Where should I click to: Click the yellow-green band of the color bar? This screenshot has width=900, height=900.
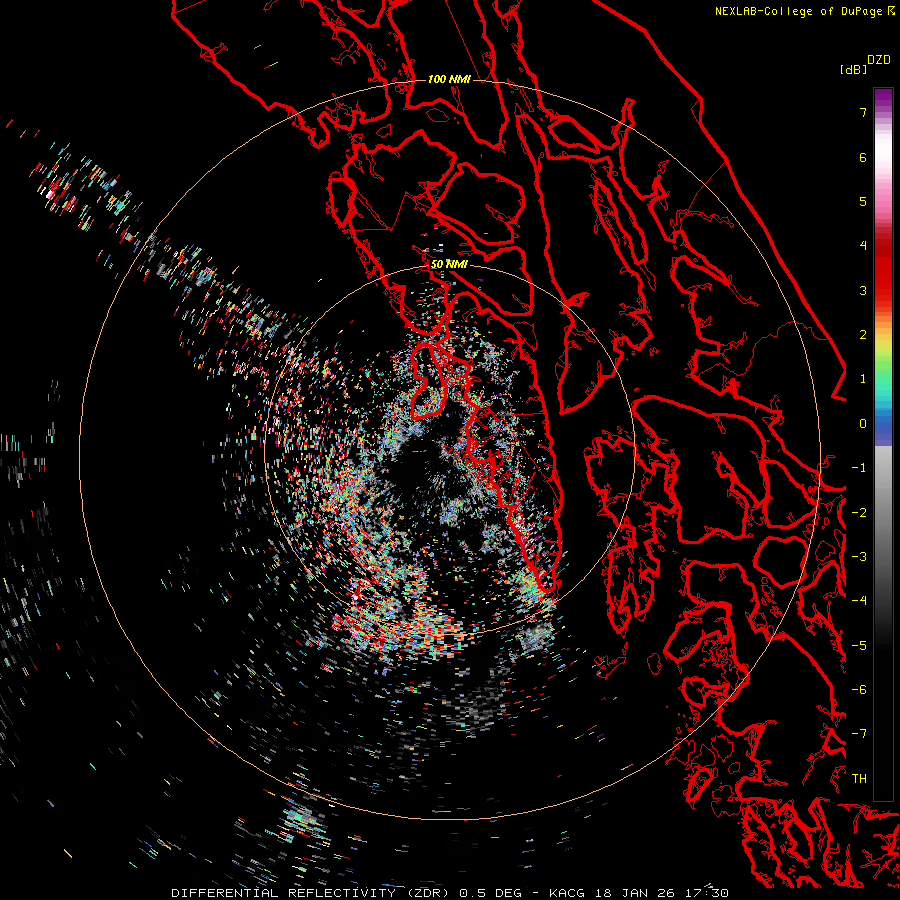(883, 350)
